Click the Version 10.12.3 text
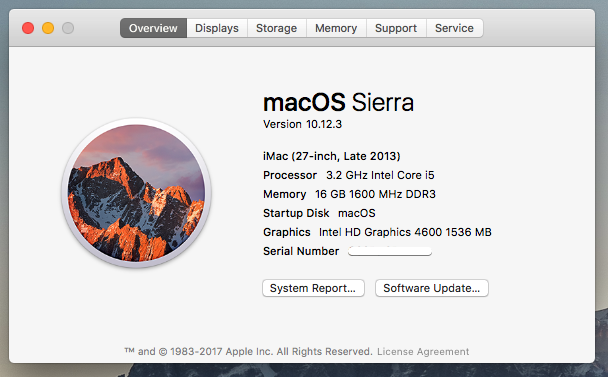The width and height of the screenshot is (608, 377). (302, 124)
